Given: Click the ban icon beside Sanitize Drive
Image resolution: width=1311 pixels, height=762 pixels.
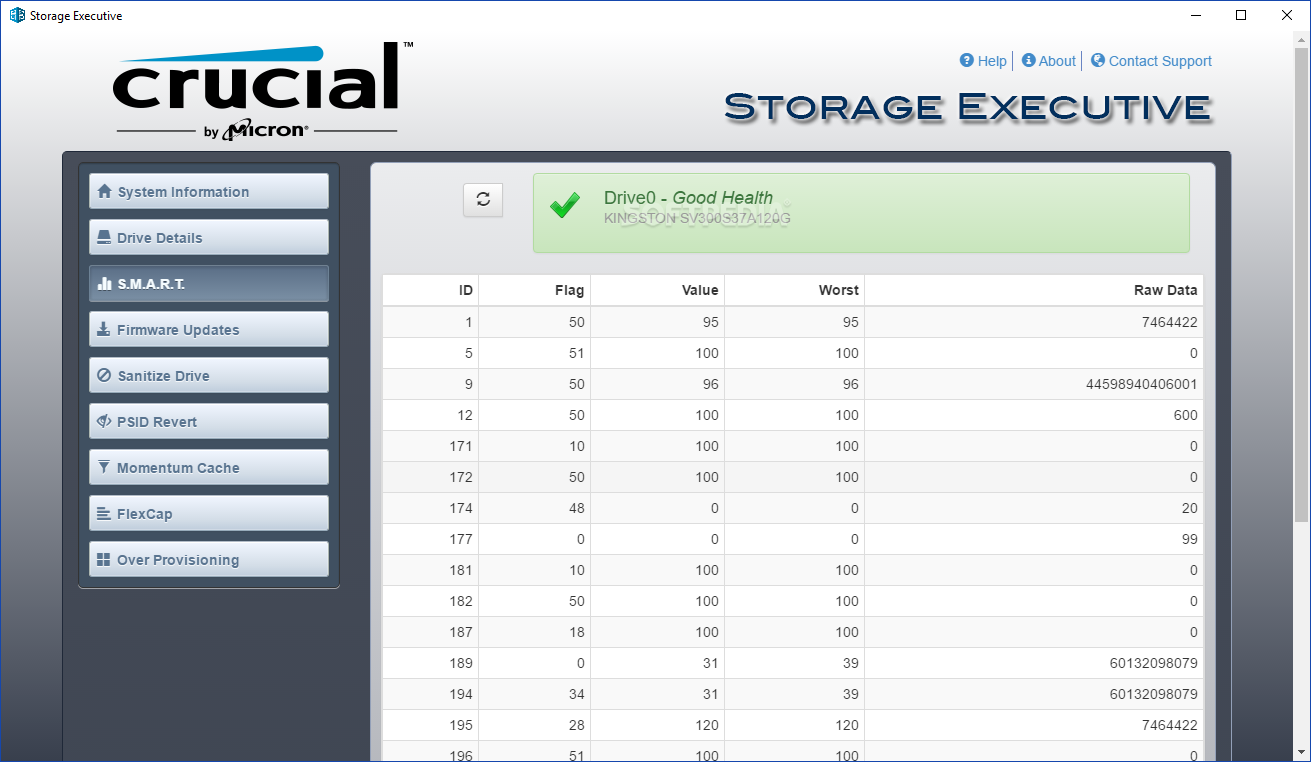Looking at the screenshot, I should [x=104, y=376].
